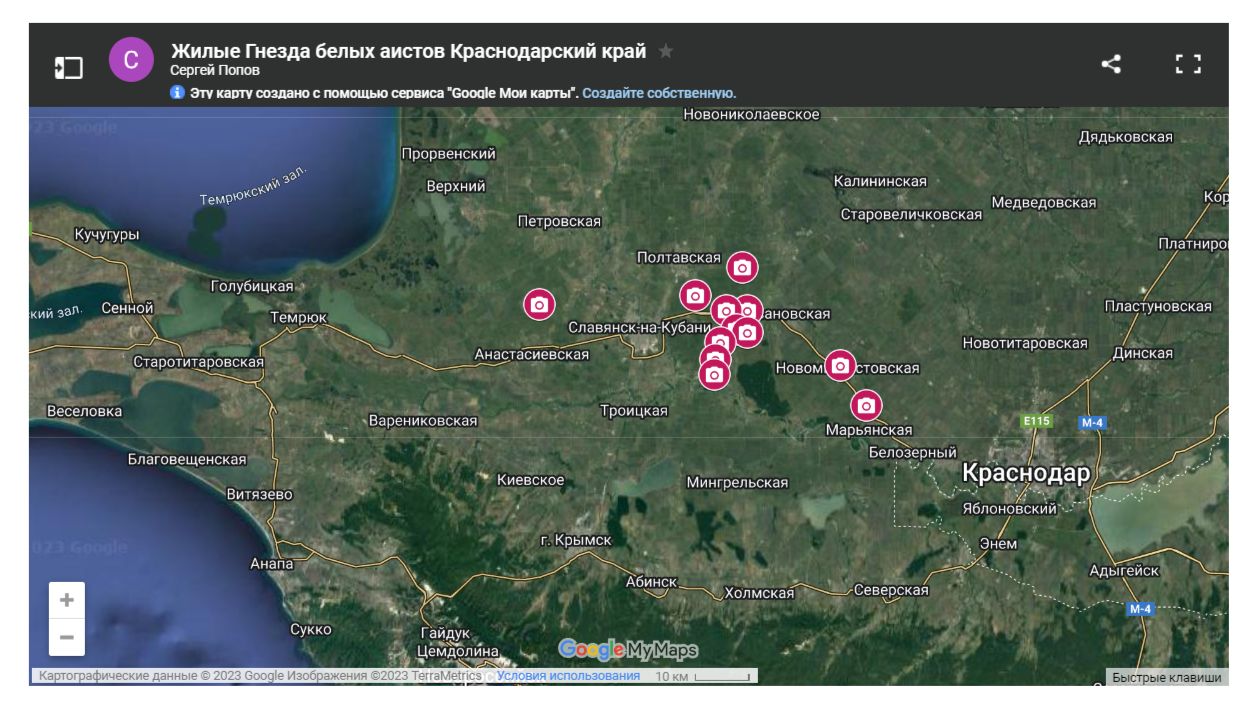
Task: Open the 'Создайте собственную' link
Action: point(659,93)
